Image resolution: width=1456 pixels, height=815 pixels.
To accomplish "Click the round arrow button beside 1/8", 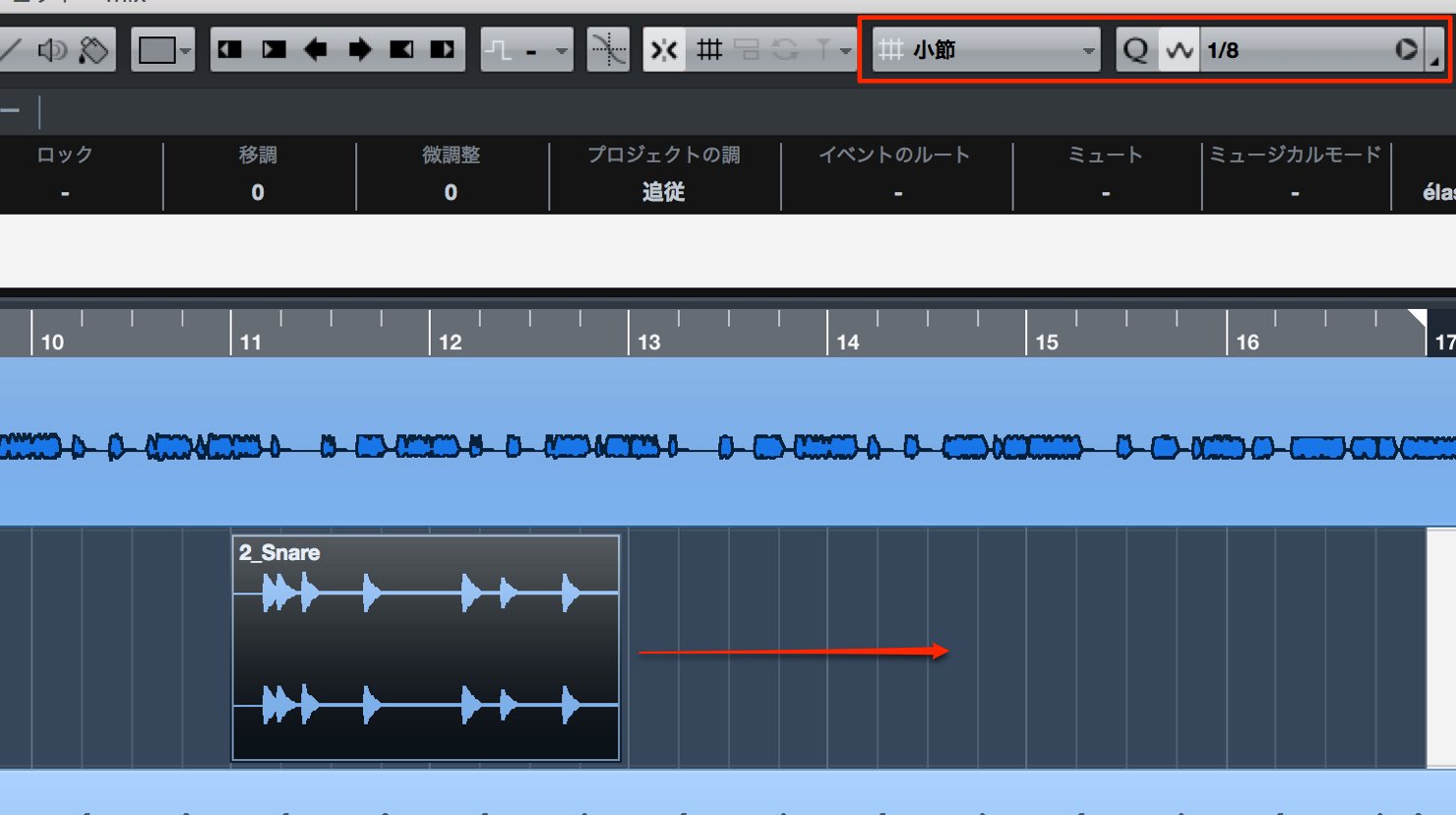I will [1407, 49].
